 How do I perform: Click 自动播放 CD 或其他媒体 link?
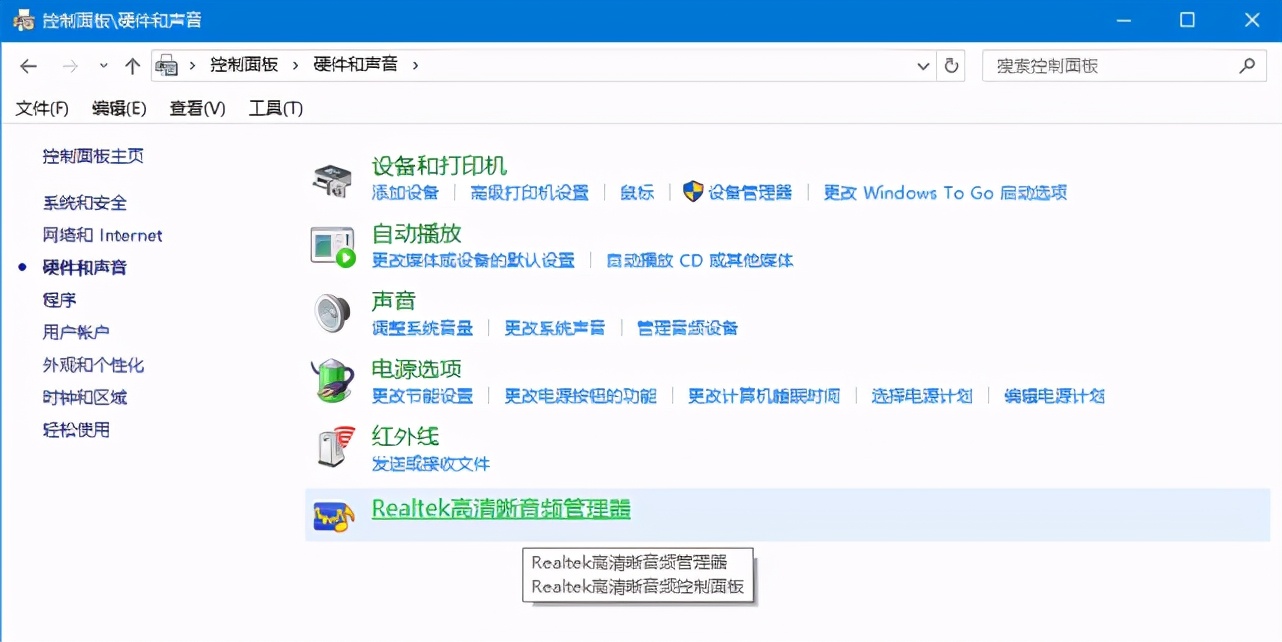[x=700, y=260]
